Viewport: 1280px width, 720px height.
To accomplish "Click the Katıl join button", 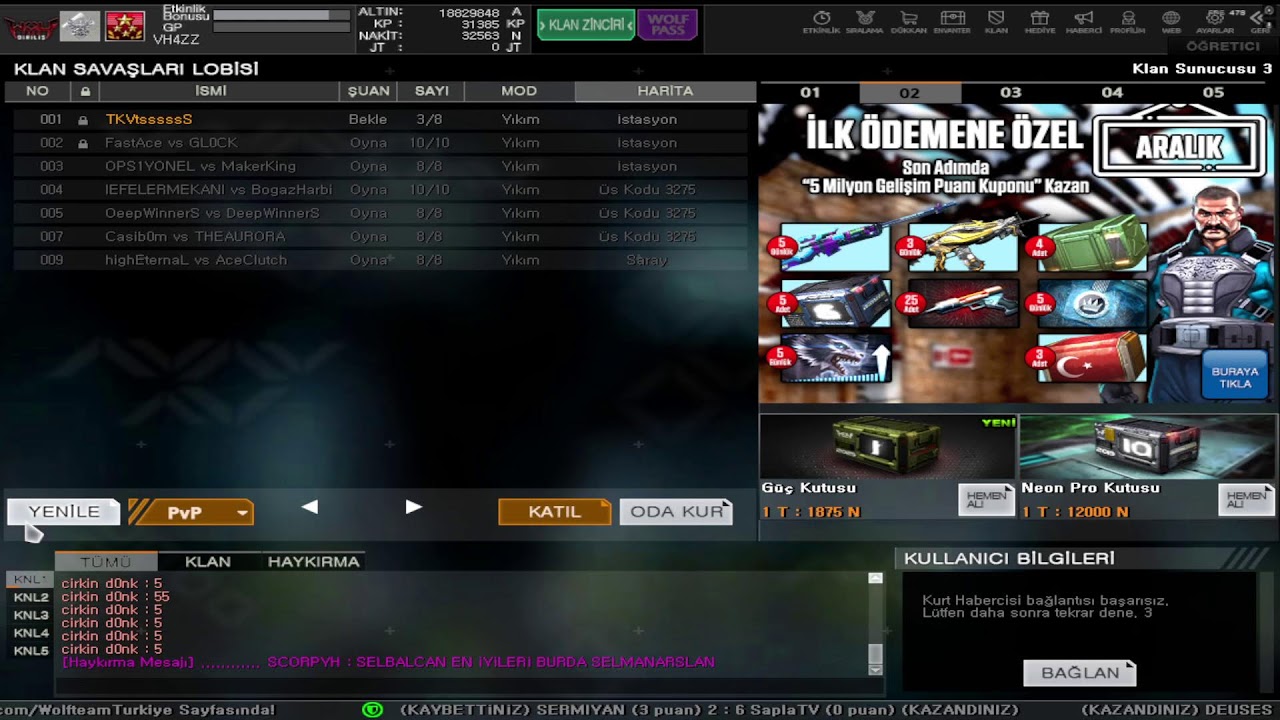I will pyautogui.click(x=555, y=512).
